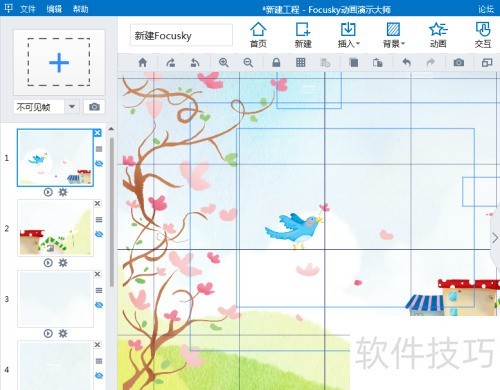Select the red-roof house on canvas
Image resolution: width=500 pixels, height=390 pixels.
coord(469,297)
